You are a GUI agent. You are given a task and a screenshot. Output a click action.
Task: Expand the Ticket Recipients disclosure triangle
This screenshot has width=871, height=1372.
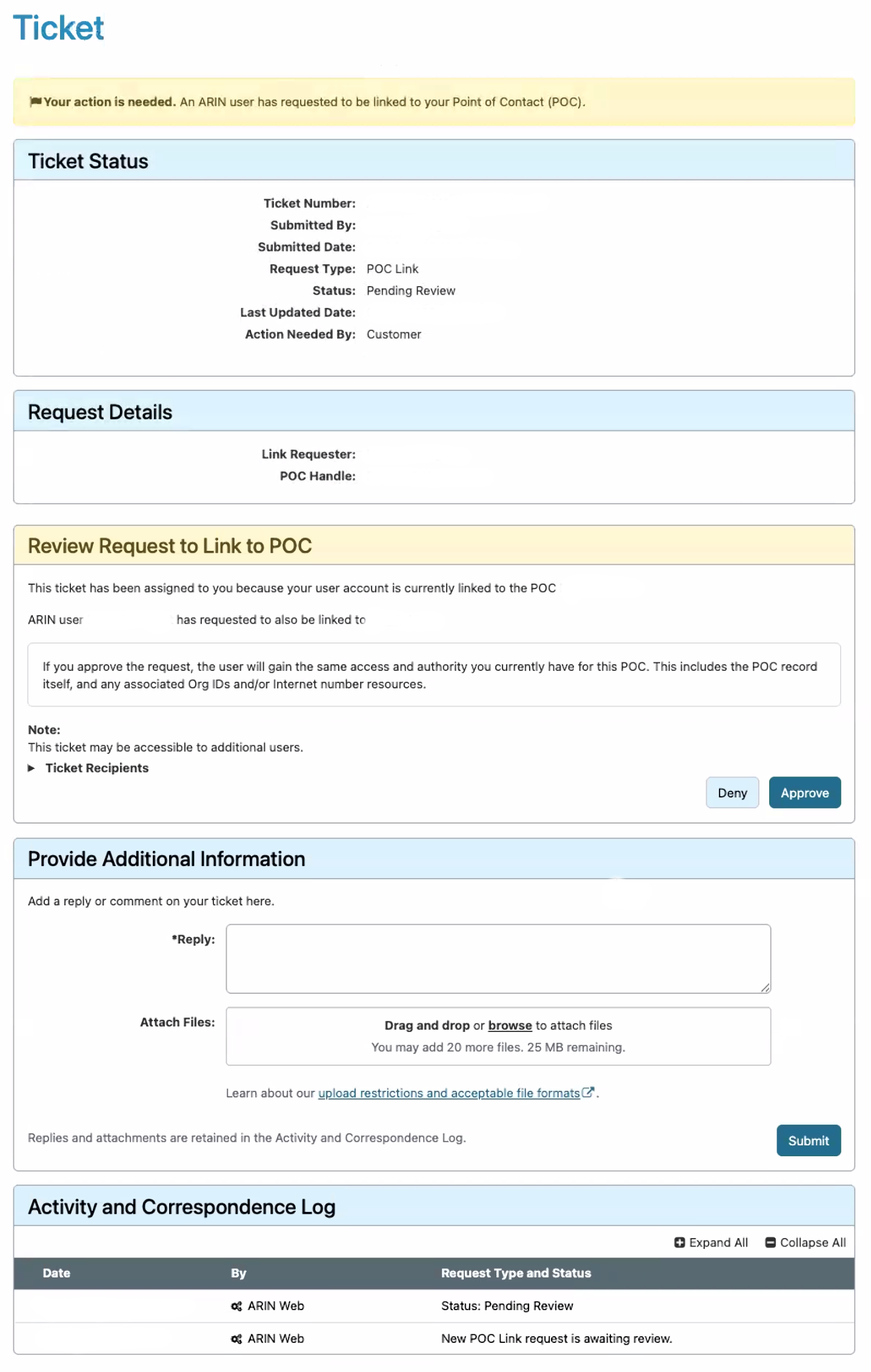tap(32, 768)
